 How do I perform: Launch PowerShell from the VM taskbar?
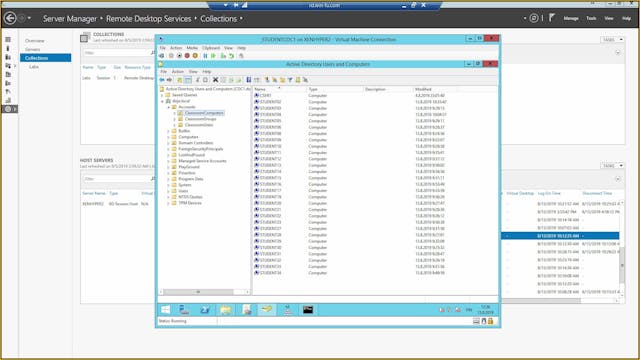pos(205,310)
